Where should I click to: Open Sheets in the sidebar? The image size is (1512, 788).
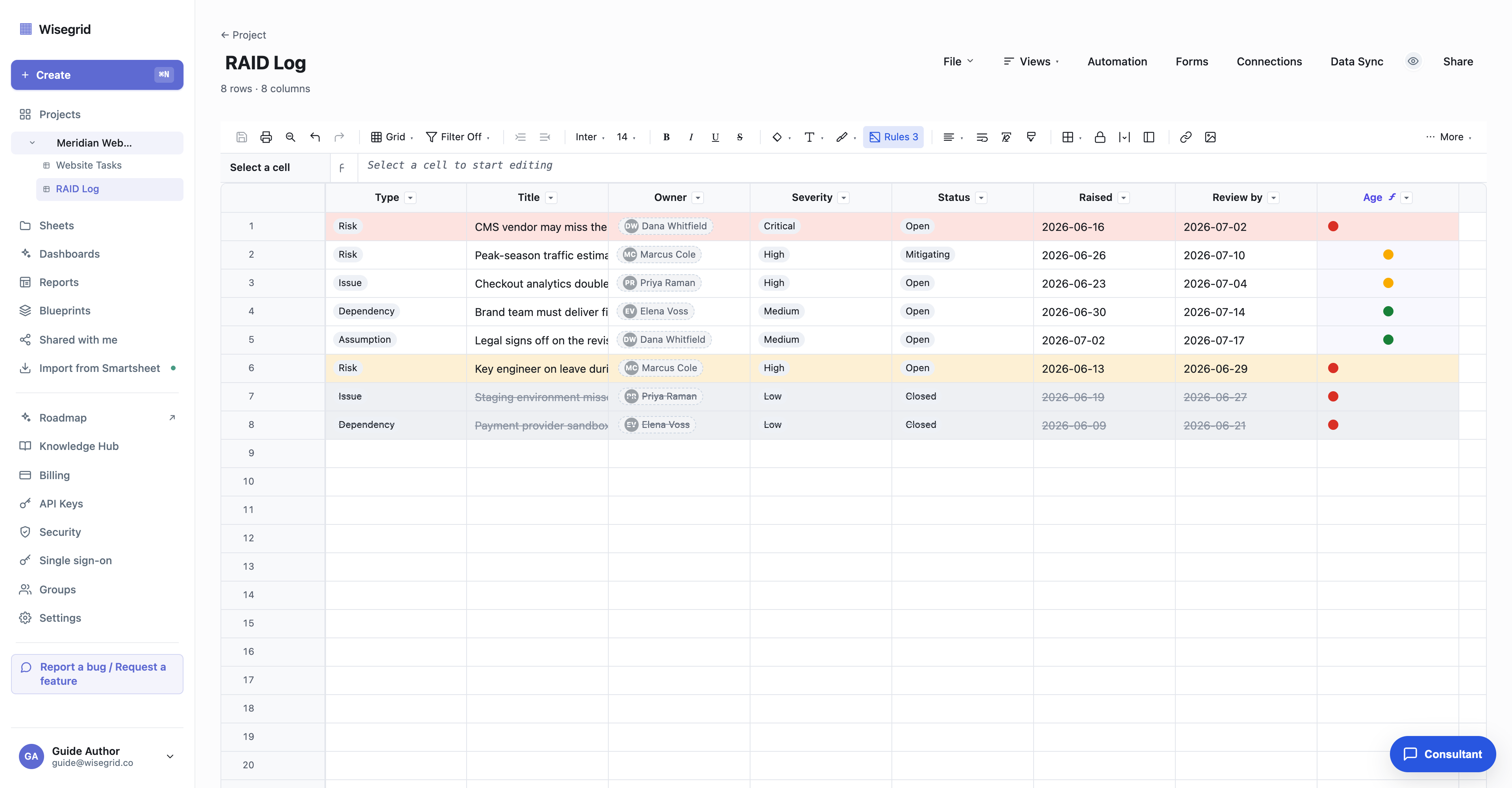tap(56, 225)
